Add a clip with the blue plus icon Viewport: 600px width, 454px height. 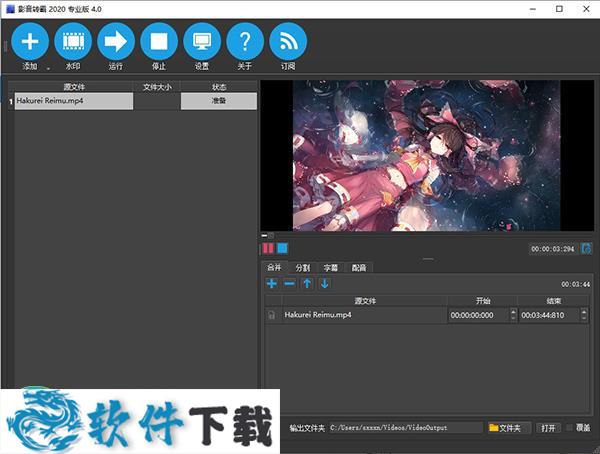click(272, 284)
